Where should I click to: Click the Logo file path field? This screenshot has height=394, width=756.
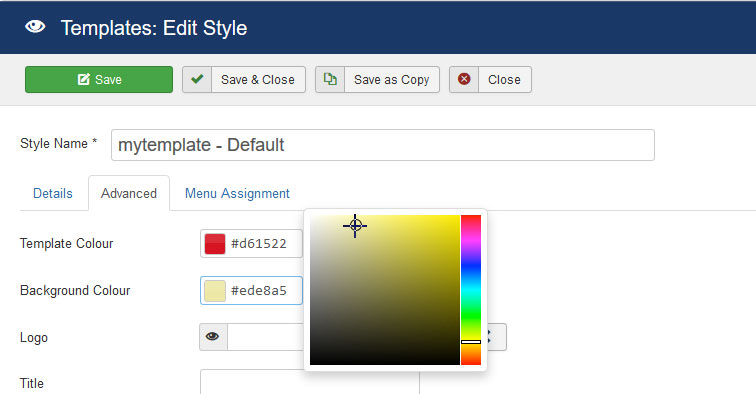click(266, 337)
